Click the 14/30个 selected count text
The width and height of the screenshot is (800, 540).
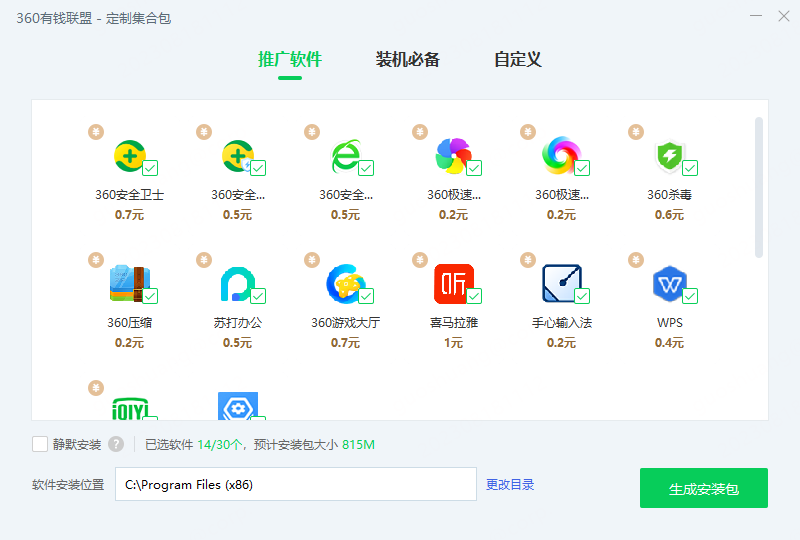(220, 445)
